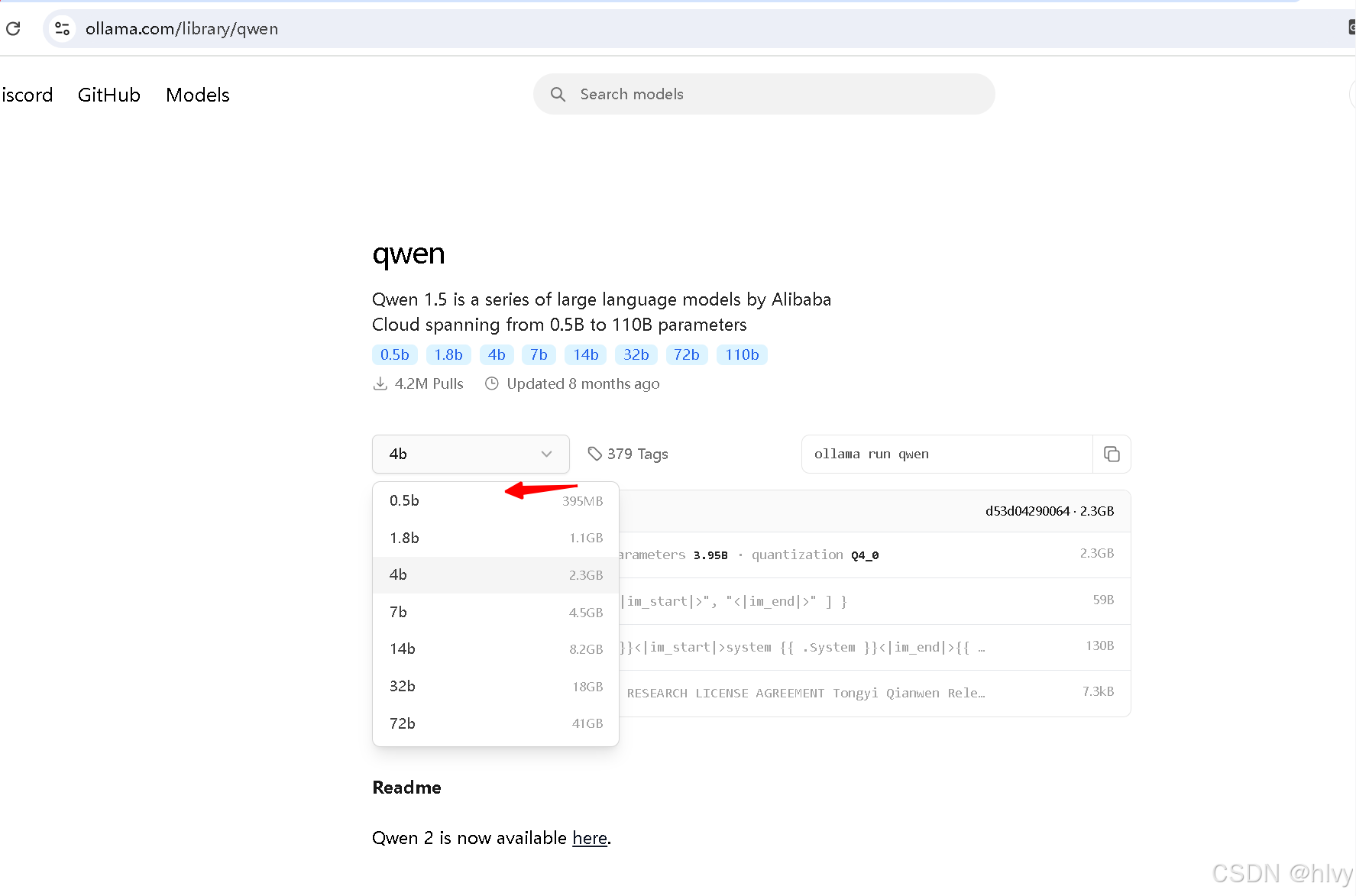Click the d53d04290064 model hash text
Viewport: 1356px width, 896px height.
(x=1028, y=511)
